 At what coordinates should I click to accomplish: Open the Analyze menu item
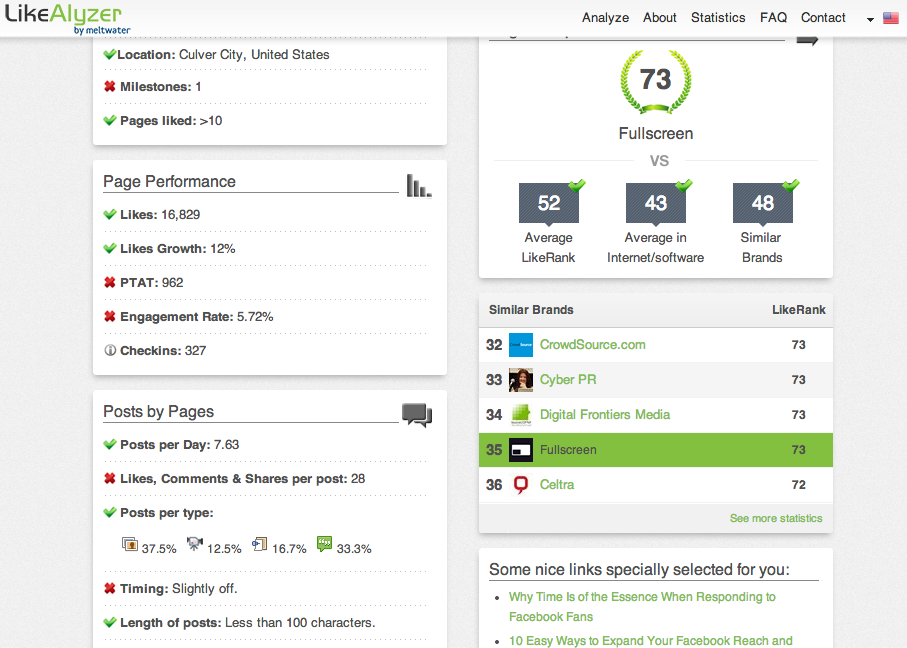point(605,18)
